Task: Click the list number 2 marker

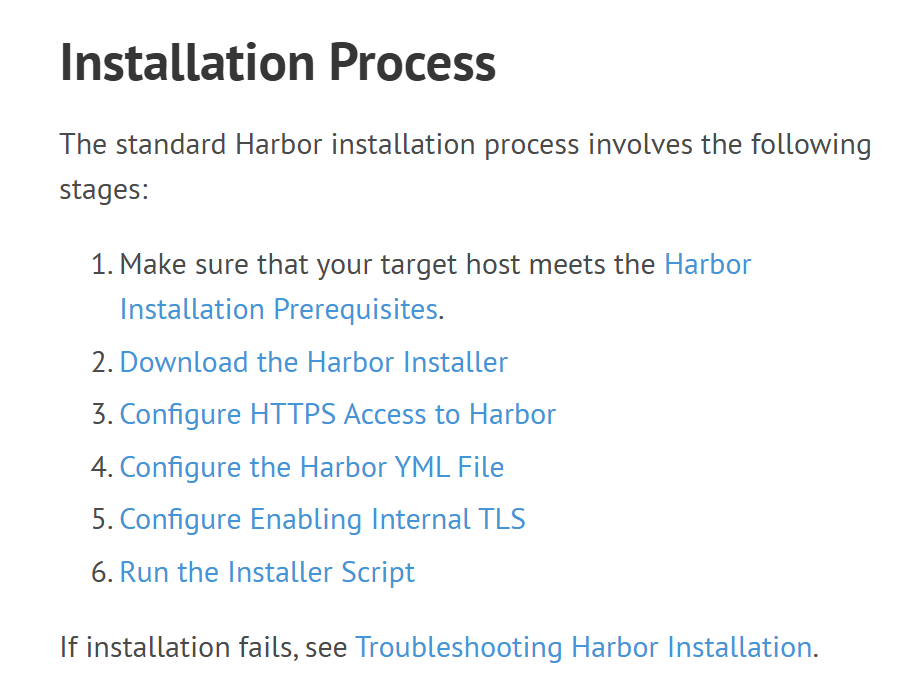Action: 102,363
